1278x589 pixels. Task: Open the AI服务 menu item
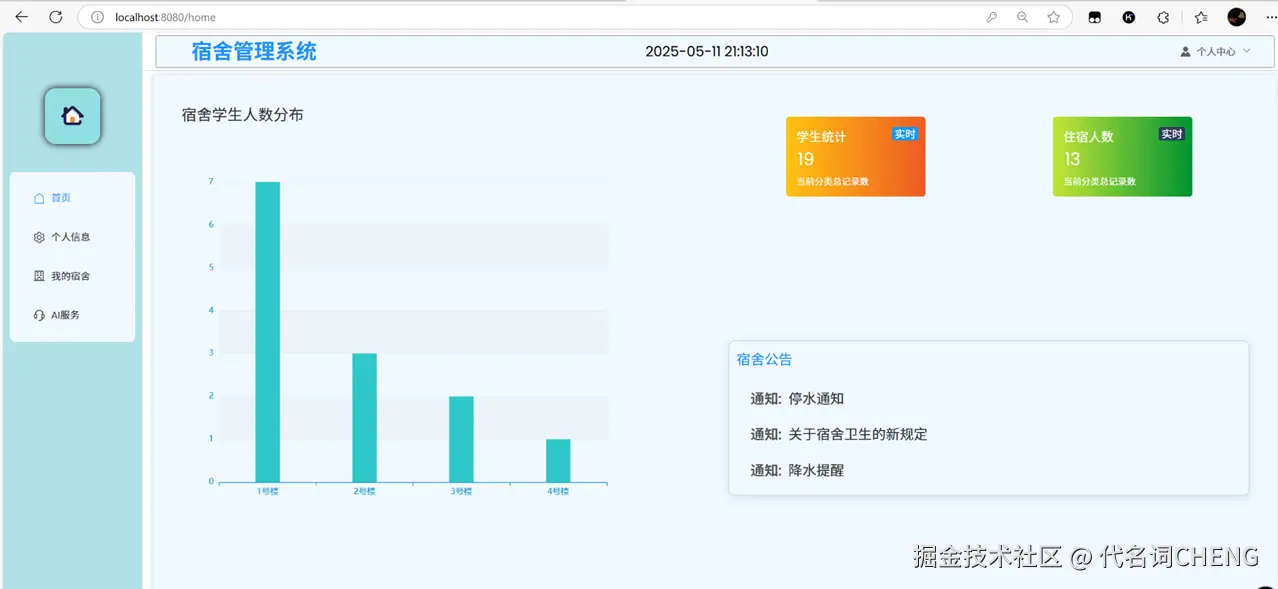72,315
